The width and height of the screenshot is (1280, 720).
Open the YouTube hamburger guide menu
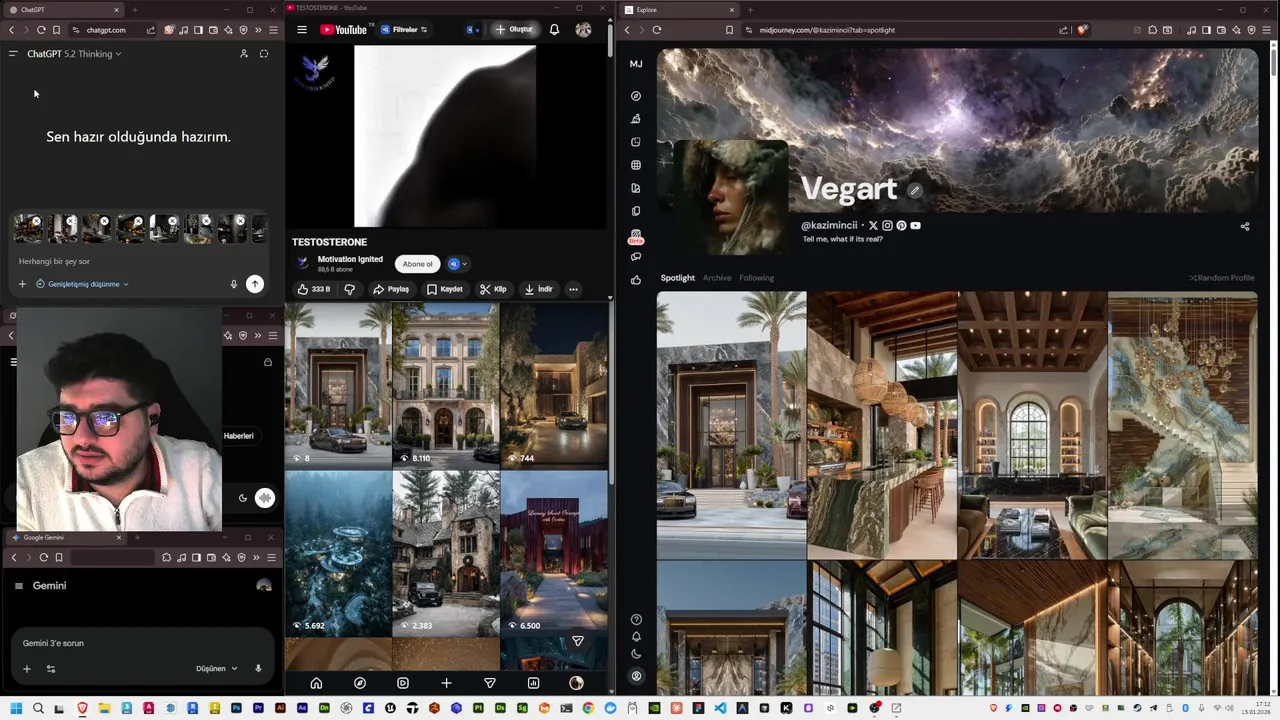click(x=302, y=30)
